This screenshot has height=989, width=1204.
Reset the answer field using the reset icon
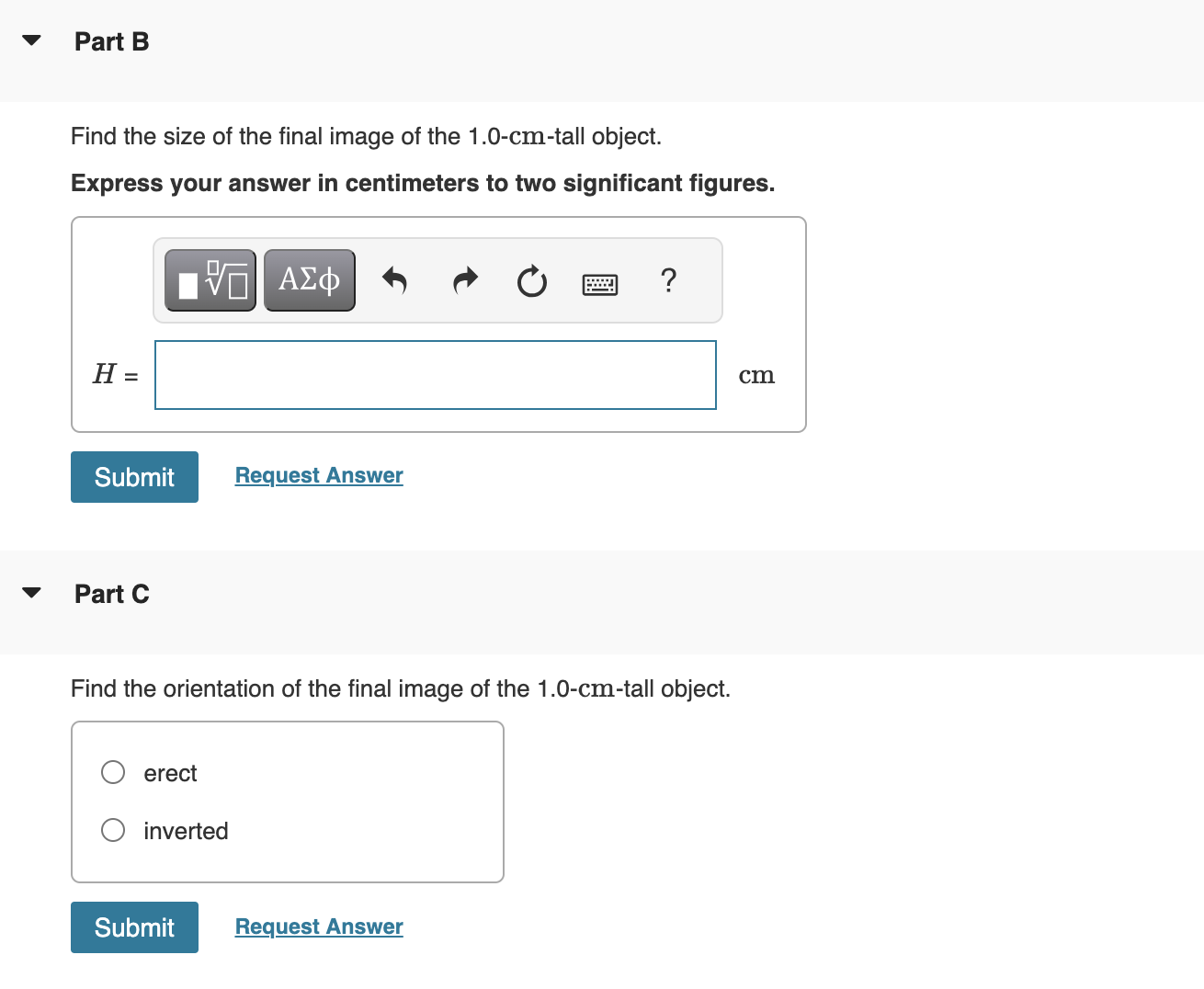[531, 282]
